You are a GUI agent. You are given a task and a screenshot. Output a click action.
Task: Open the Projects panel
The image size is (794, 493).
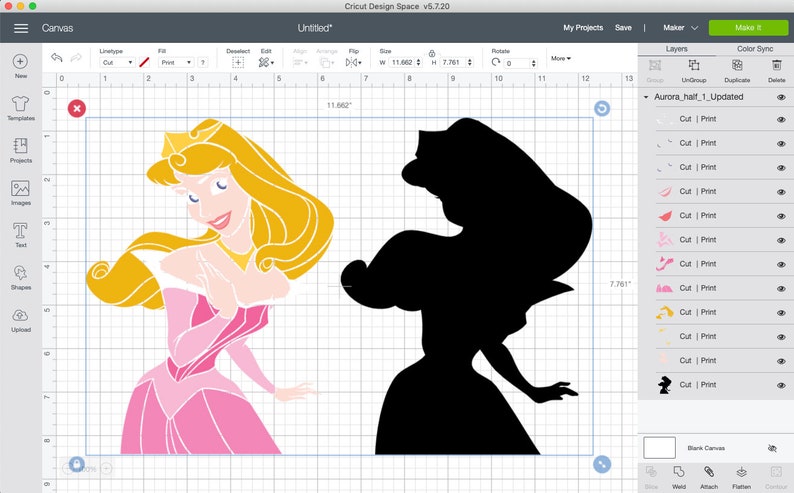(21, 150)
